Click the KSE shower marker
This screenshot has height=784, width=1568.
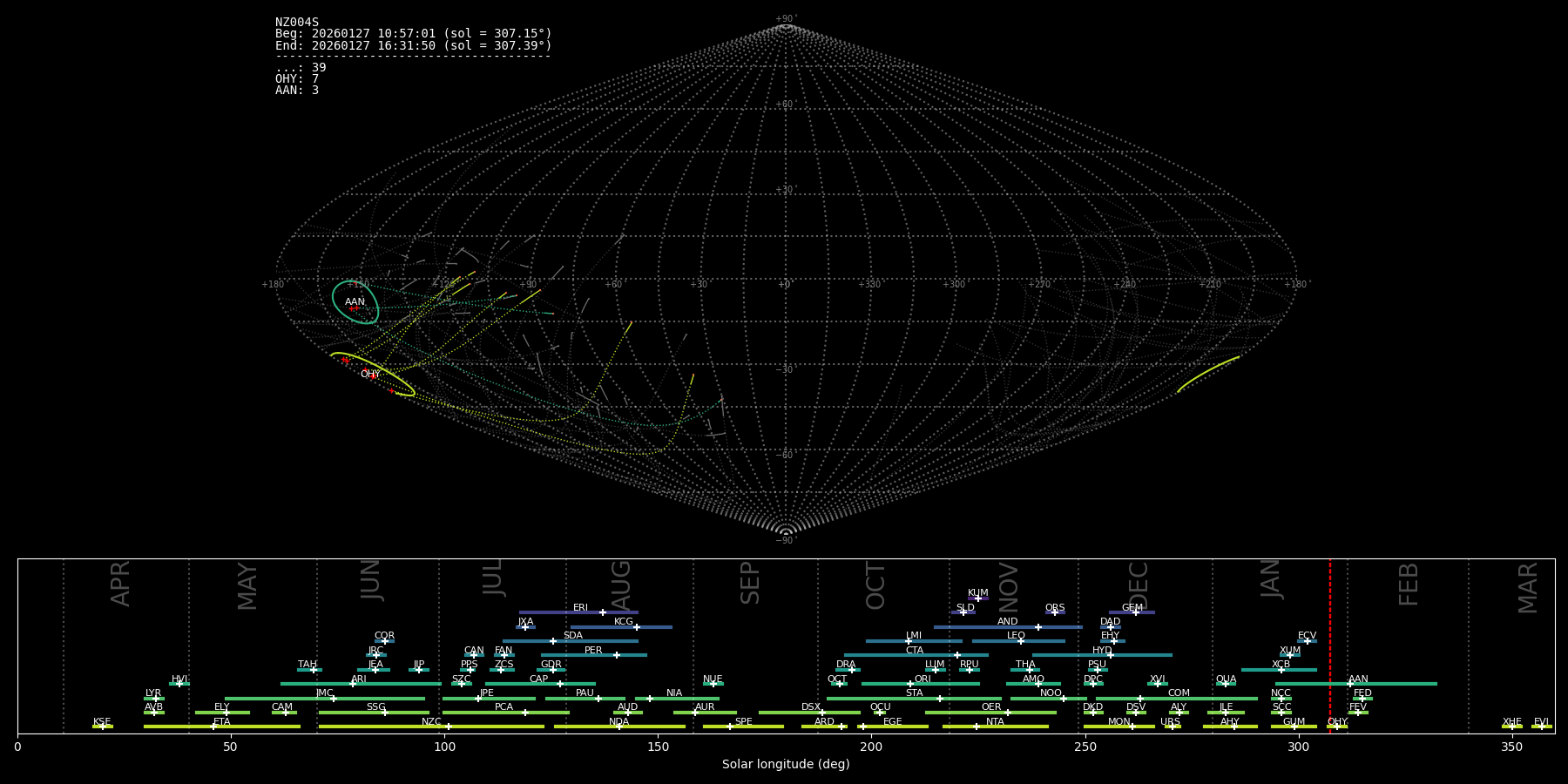(102, 727)
